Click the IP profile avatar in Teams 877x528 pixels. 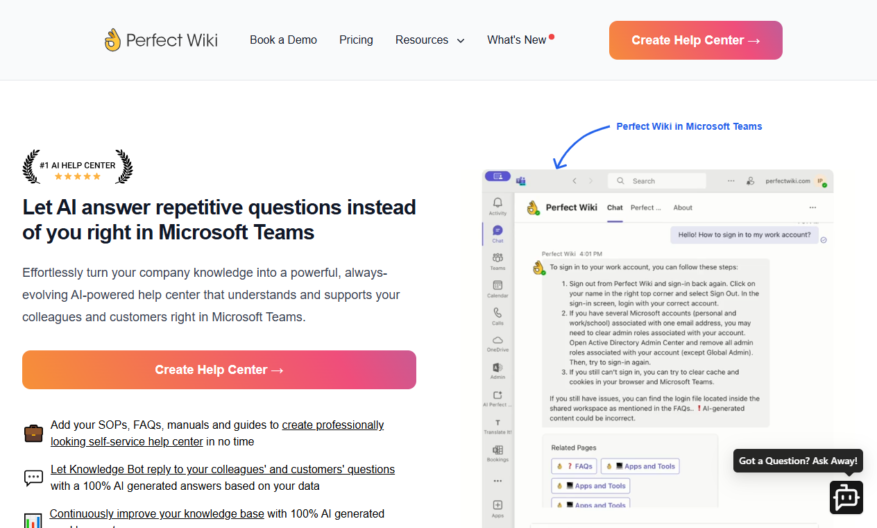coord(821,181)
